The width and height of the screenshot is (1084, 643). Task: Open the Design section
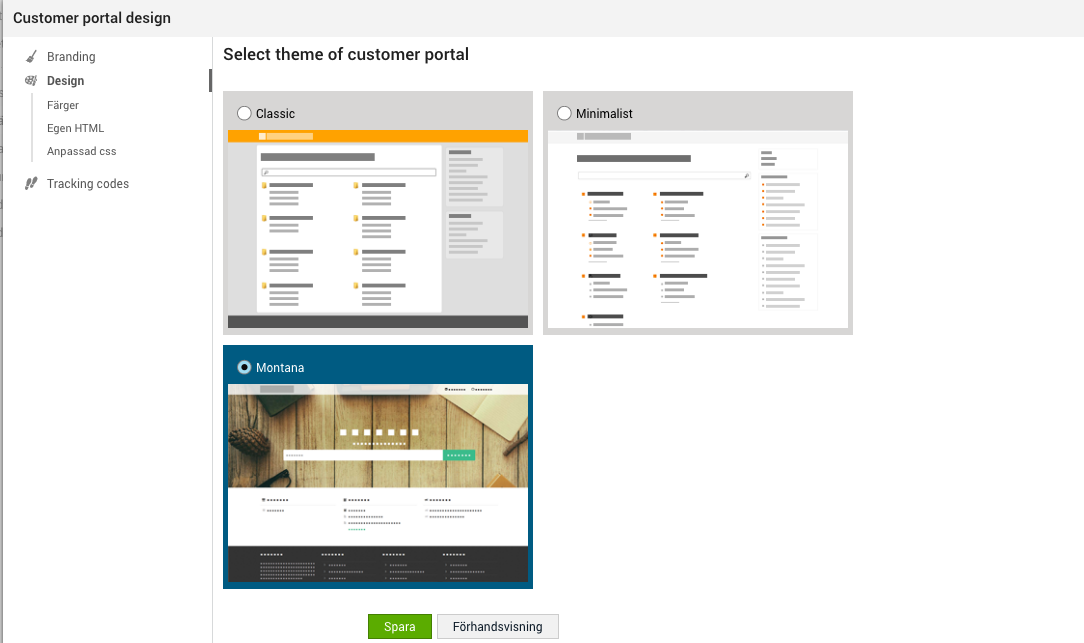[x=66, y=81]
